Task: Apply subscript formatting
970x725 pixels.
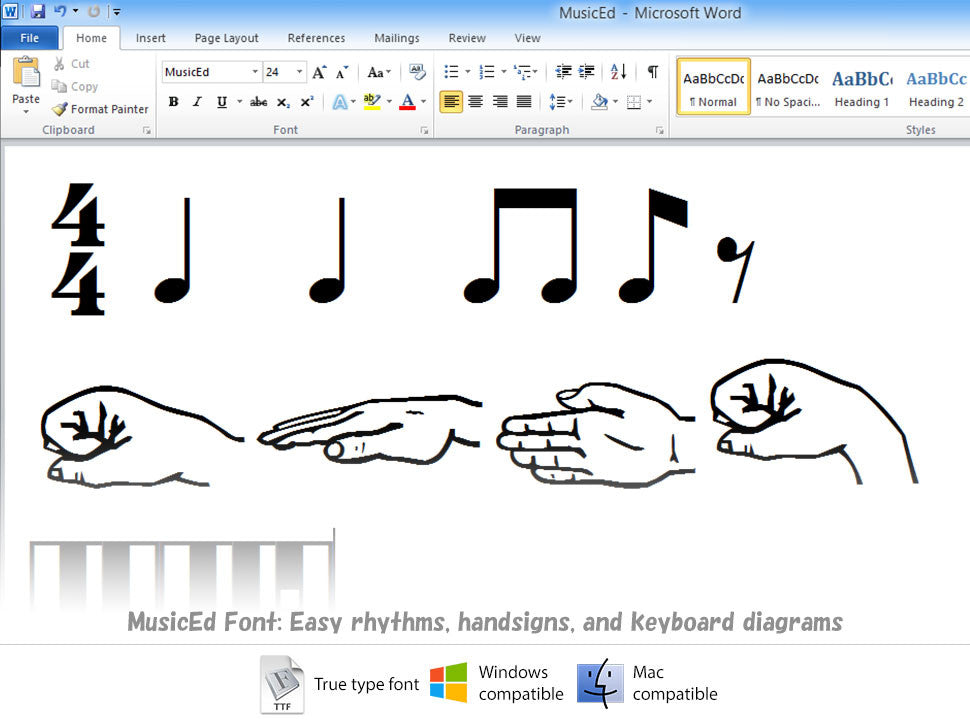Action: 283,102
